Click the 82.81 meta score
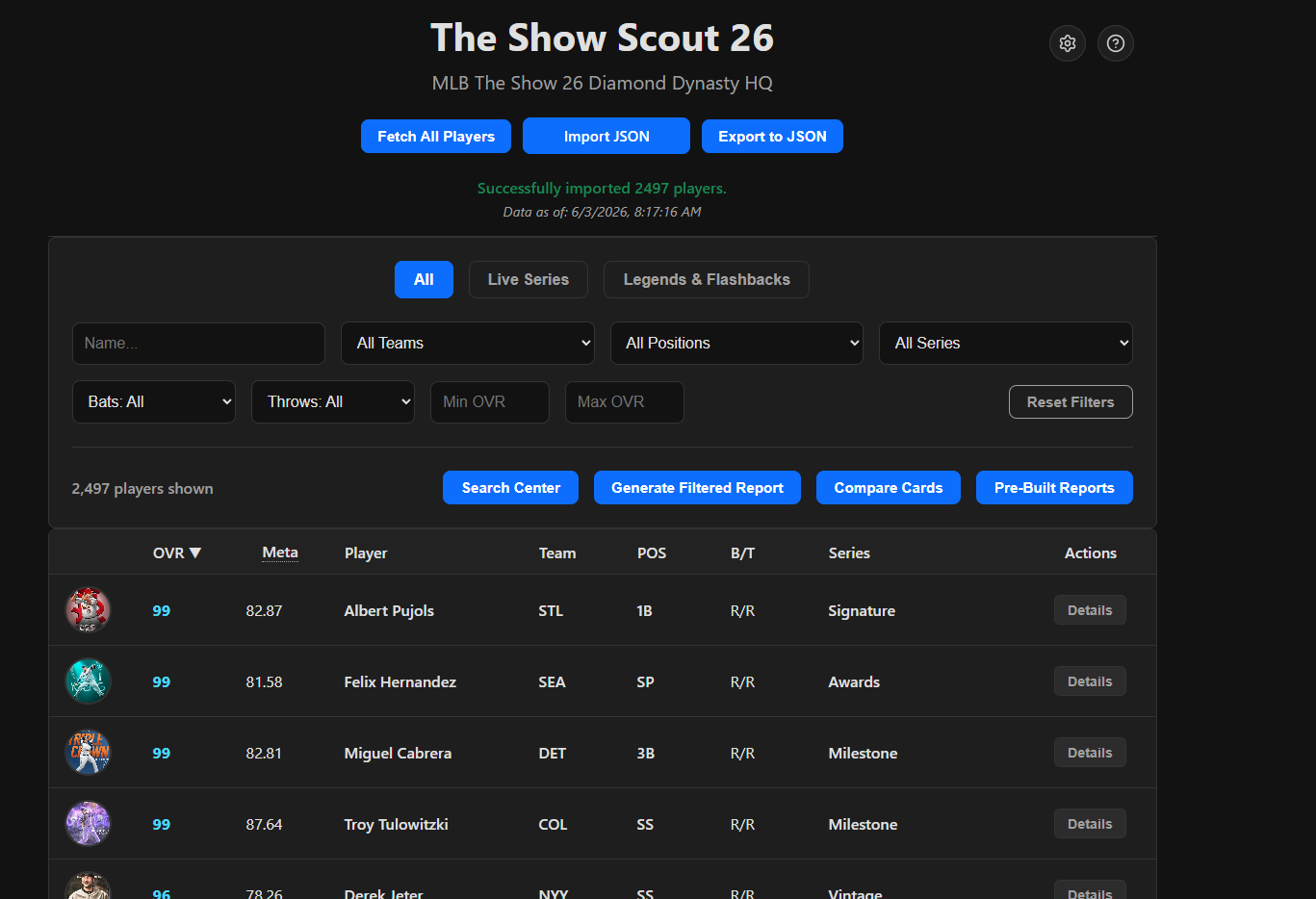The width and height of the screenshot is (1316, 899). click(x=264, y=753)
